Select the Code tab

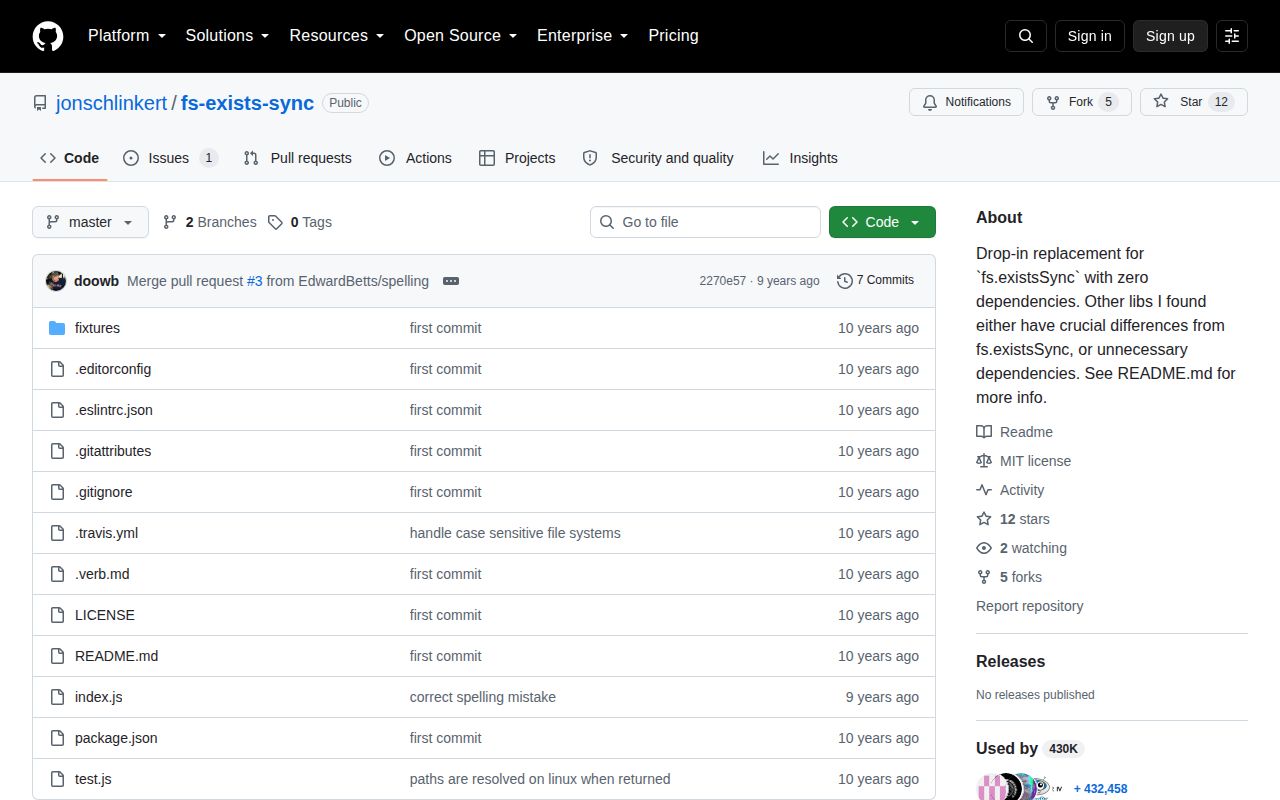click(70, 158)
